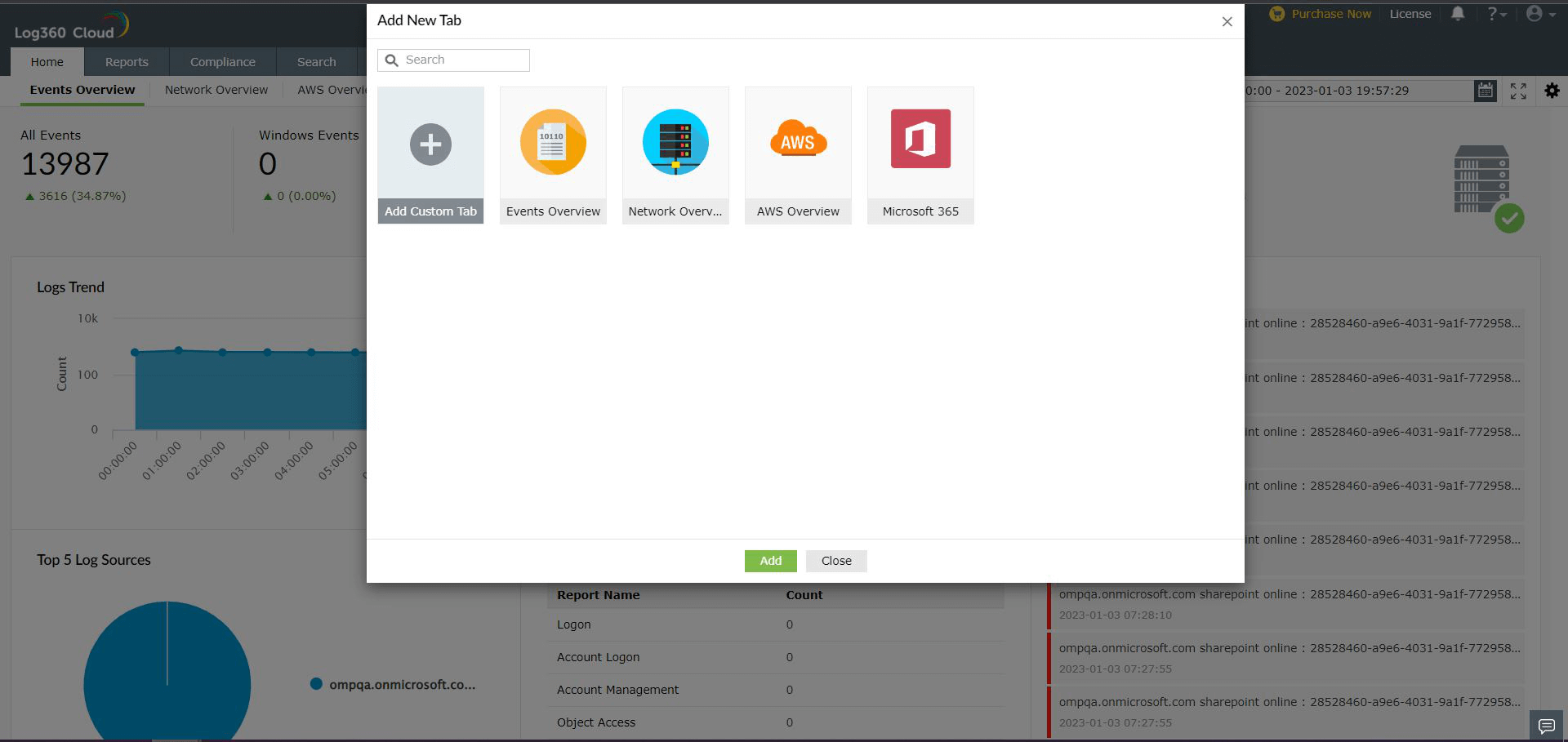Follow the Purchase Now link
The height and width of the screenshot is (742, 1568).
(x=1331, y=14)
